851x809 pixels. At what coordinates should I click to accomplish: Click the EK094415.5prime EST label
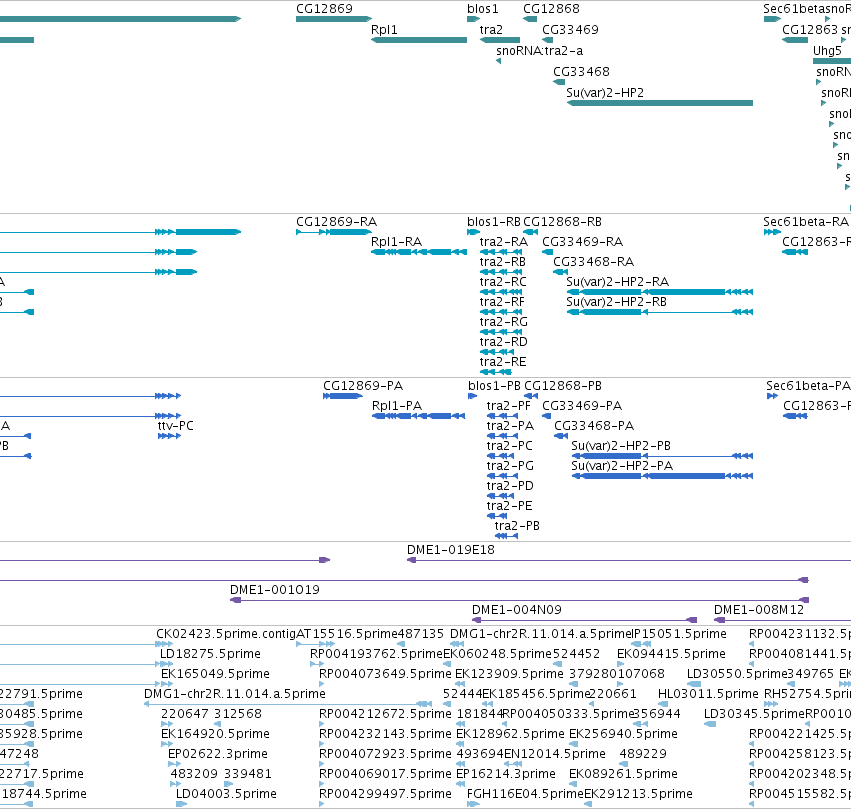pyautogui.click(x=671, y=654)
